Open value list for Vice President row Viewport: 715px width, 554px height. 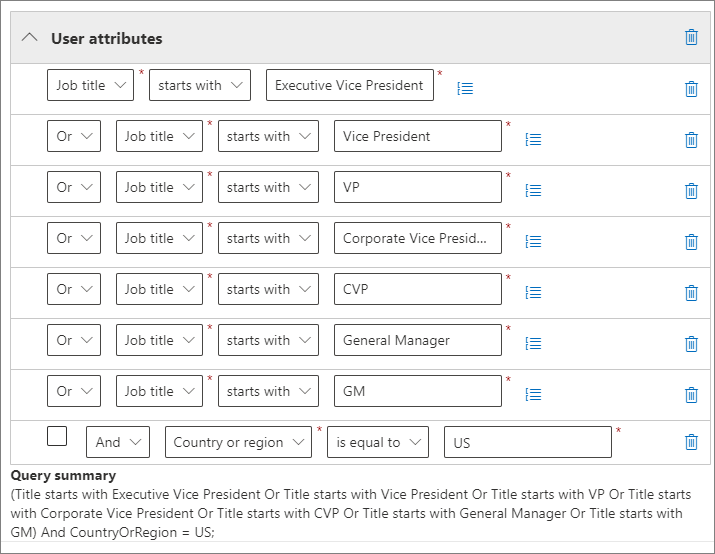(534, 139)
